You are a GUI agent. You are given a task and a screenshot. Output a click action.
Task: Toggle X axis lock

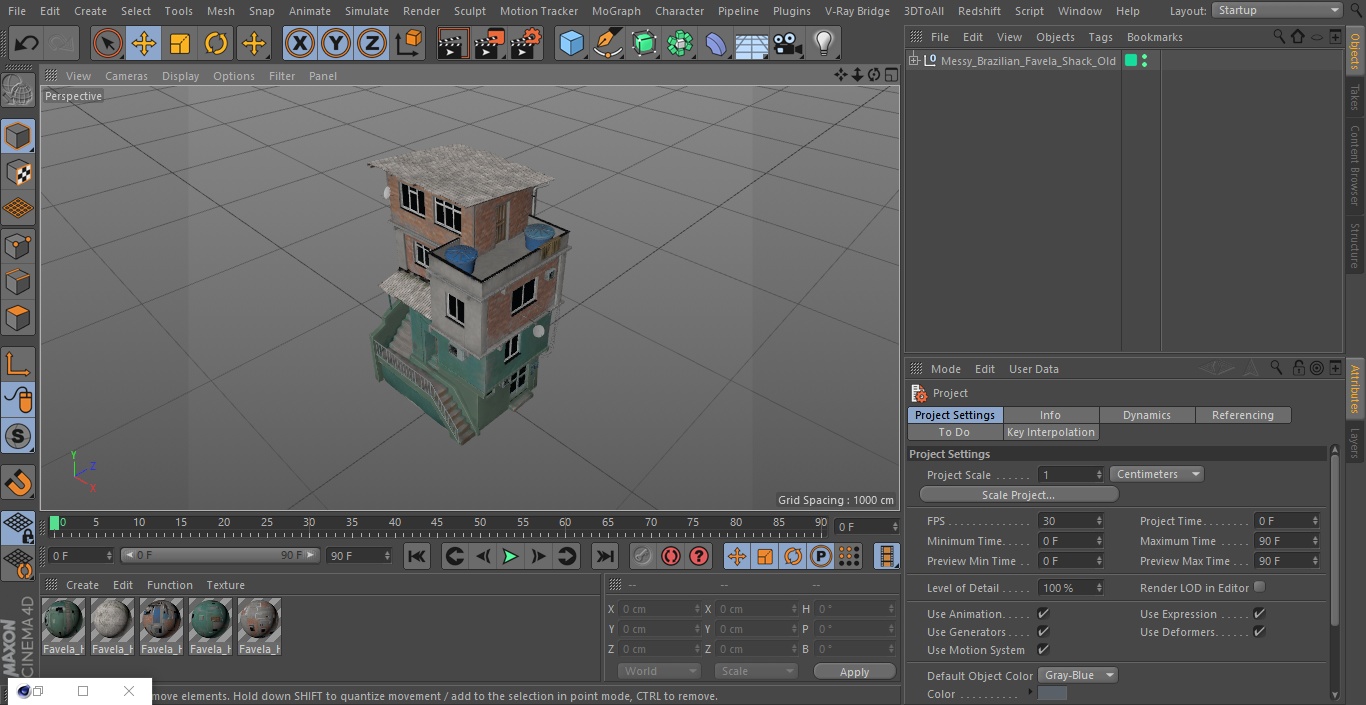coord(299,43)
